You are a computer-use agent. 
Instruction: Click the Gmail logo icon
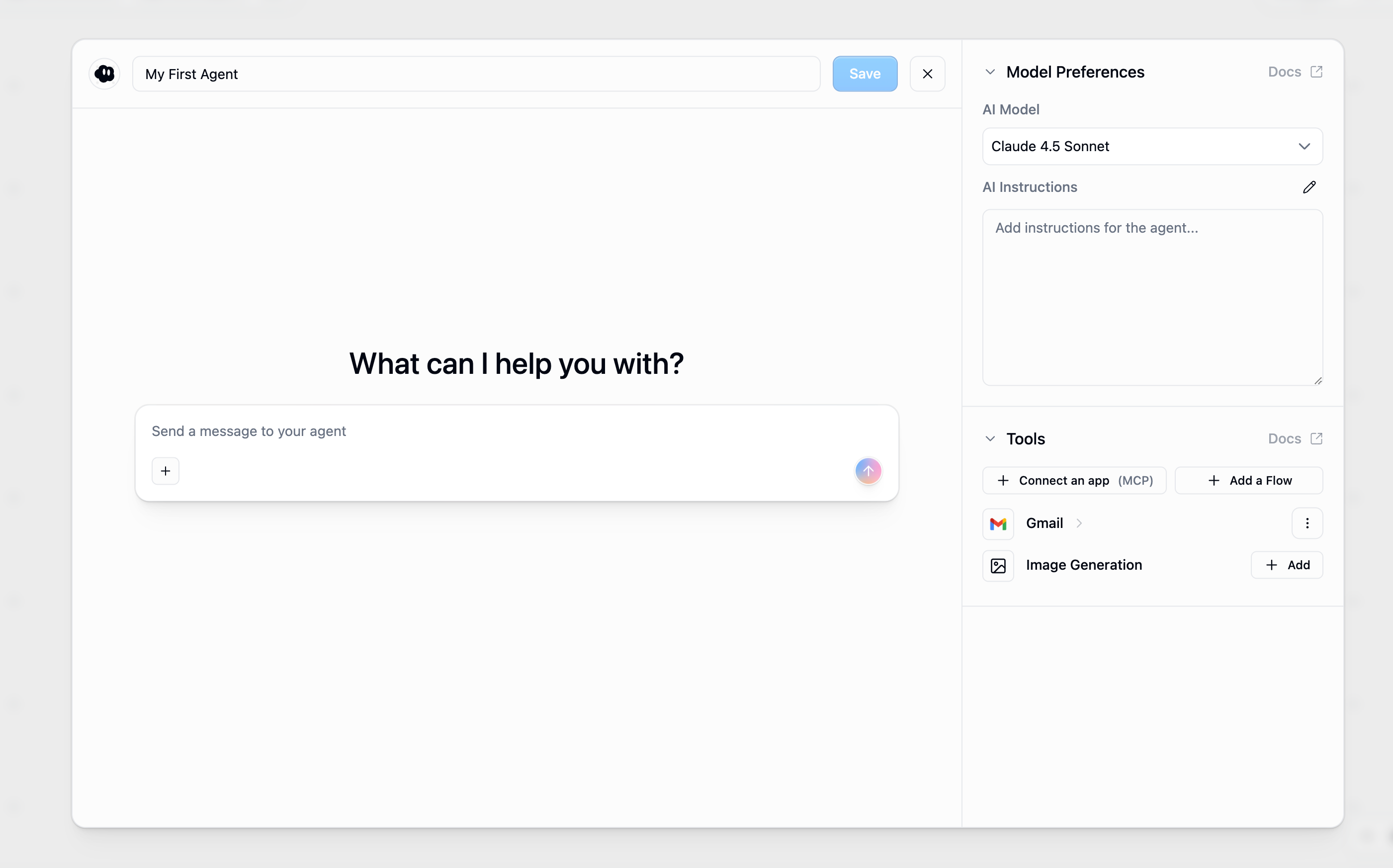point(998,523)
